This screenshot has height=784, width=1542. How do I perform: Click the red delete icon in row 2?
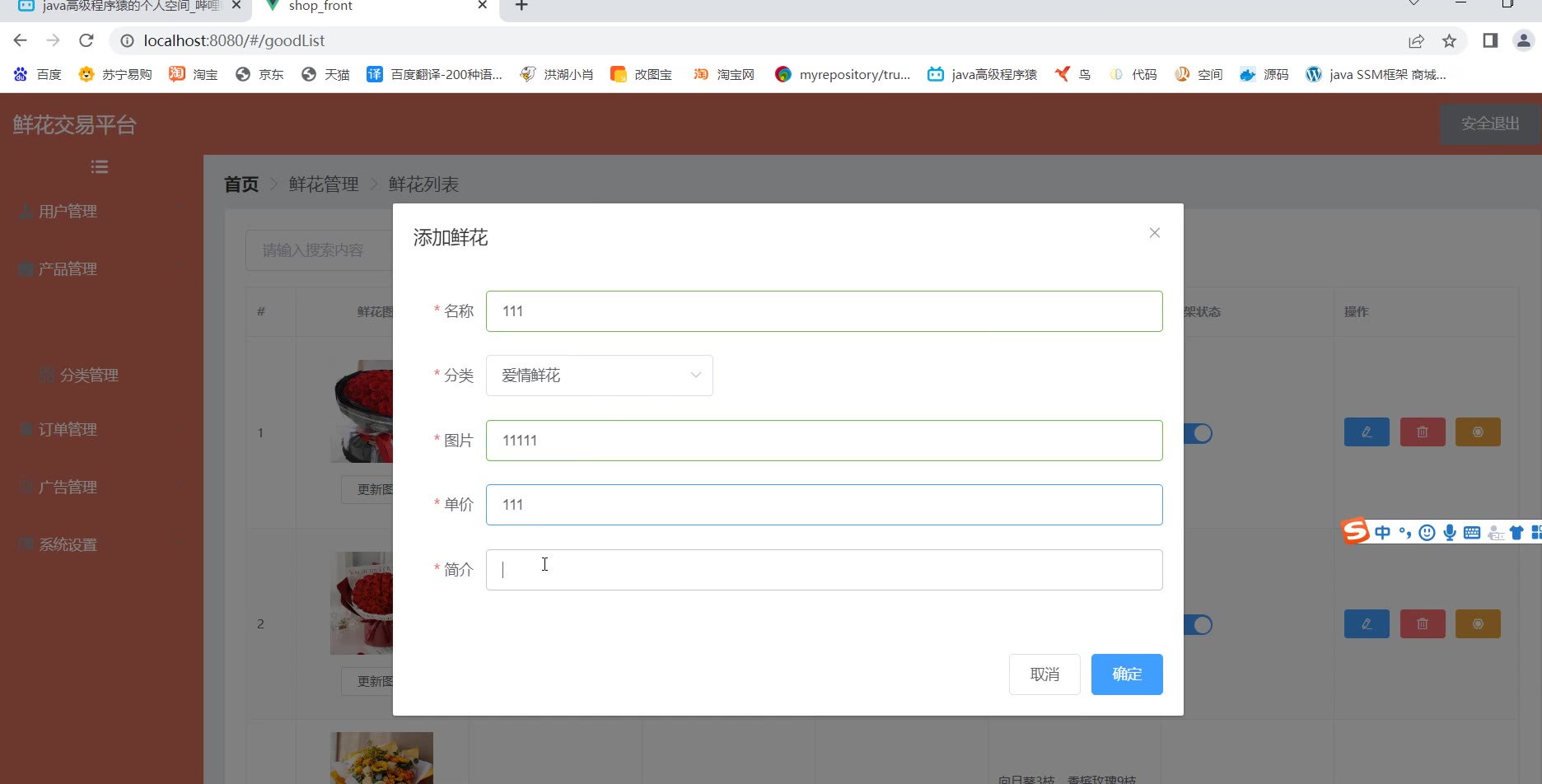(x=1423, y=624)
